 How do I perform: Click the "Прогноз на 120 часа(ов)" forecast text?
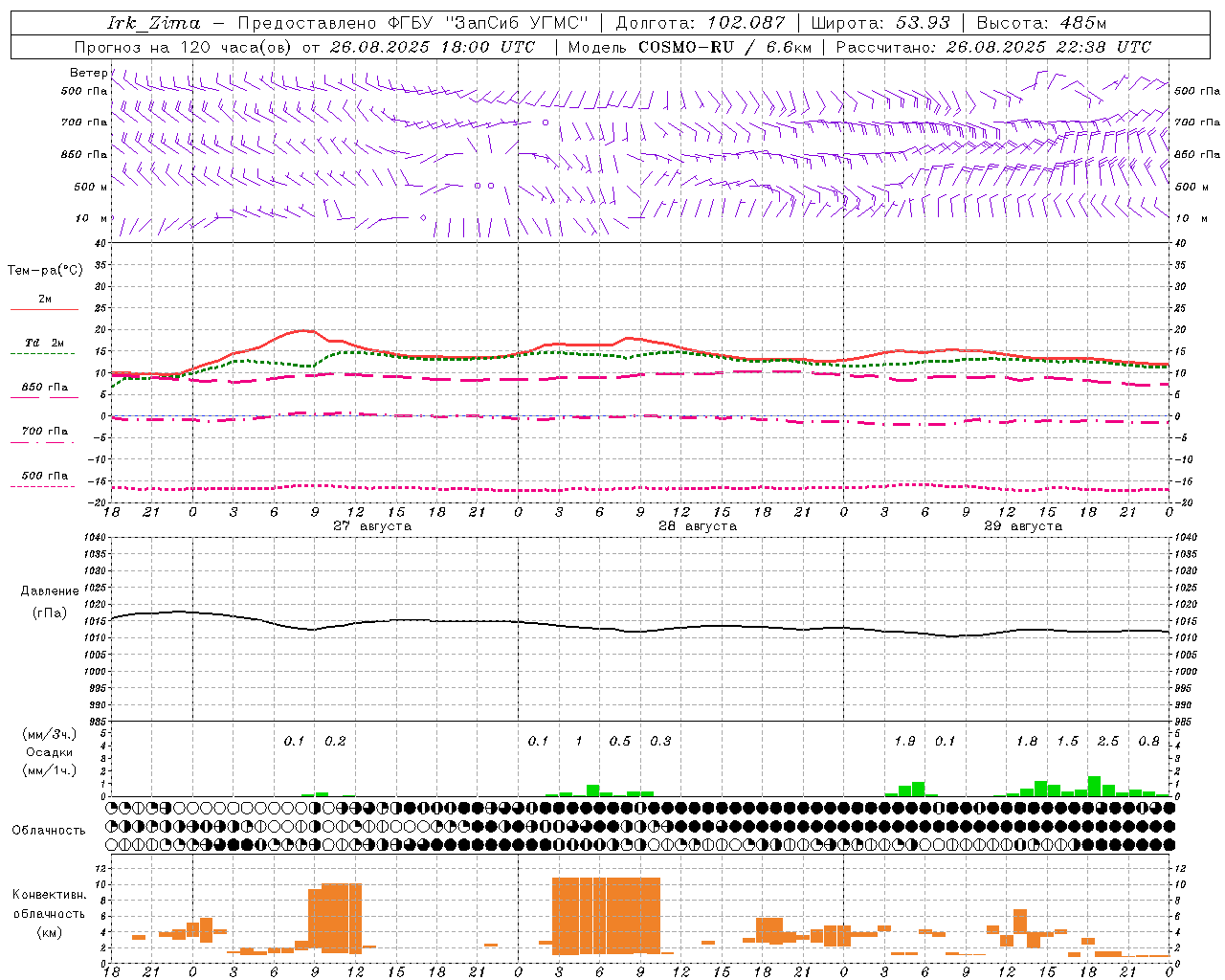(x=185, y=47)
